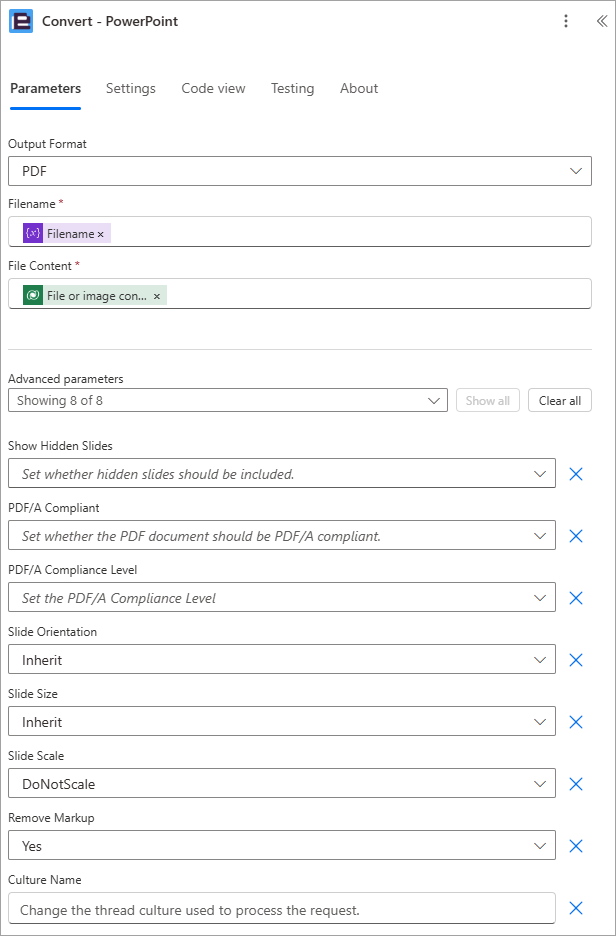Expand the Advanced parameters dropdown
Image resolution: width=616 pixels, height=936 pixels.
point(228,401)
